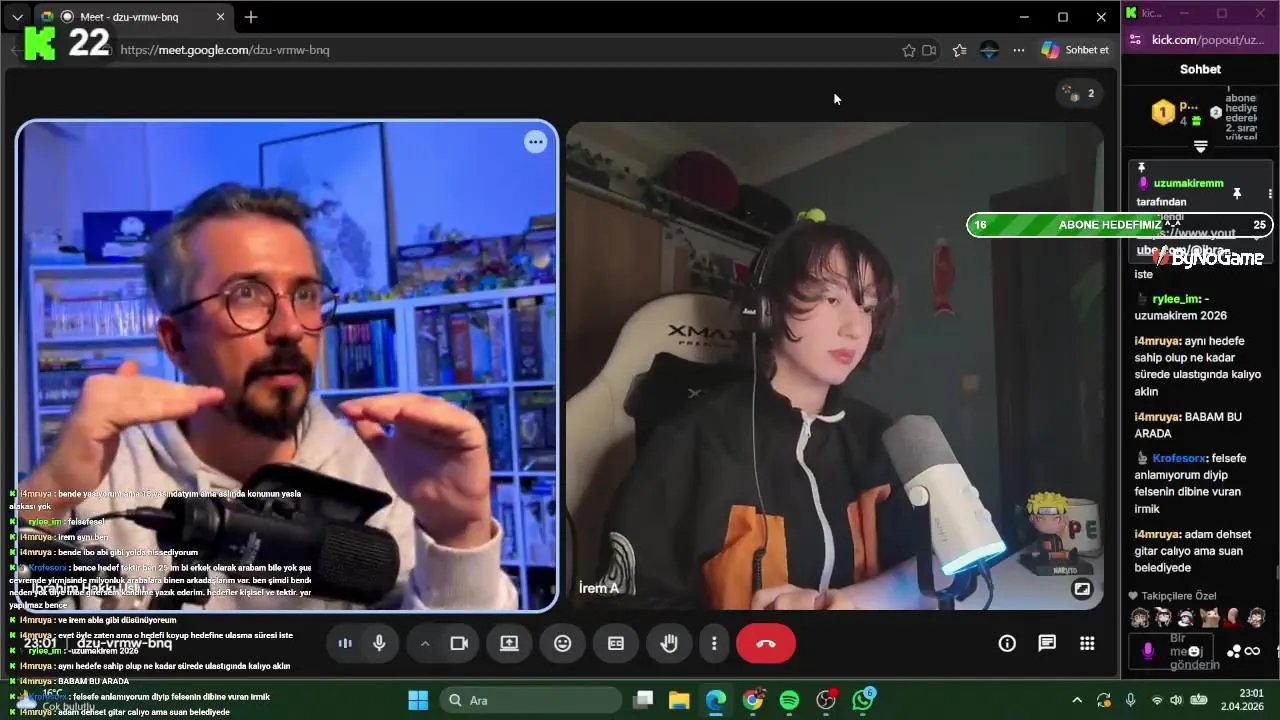Pick the first follower emote in Kick
The image size is (1280, 720).
(x=1139, y=618)
